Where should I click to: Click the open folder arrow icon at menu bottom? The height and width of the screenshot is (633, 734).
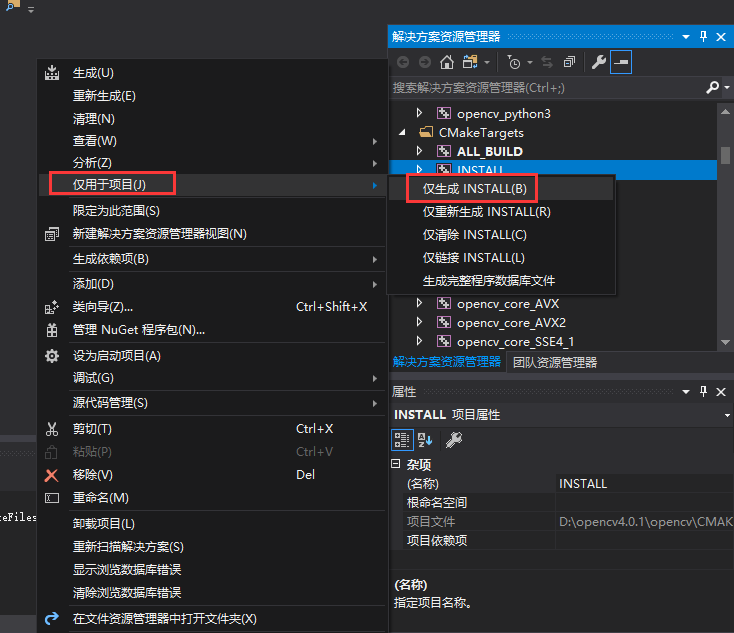[x=52, y=618]
